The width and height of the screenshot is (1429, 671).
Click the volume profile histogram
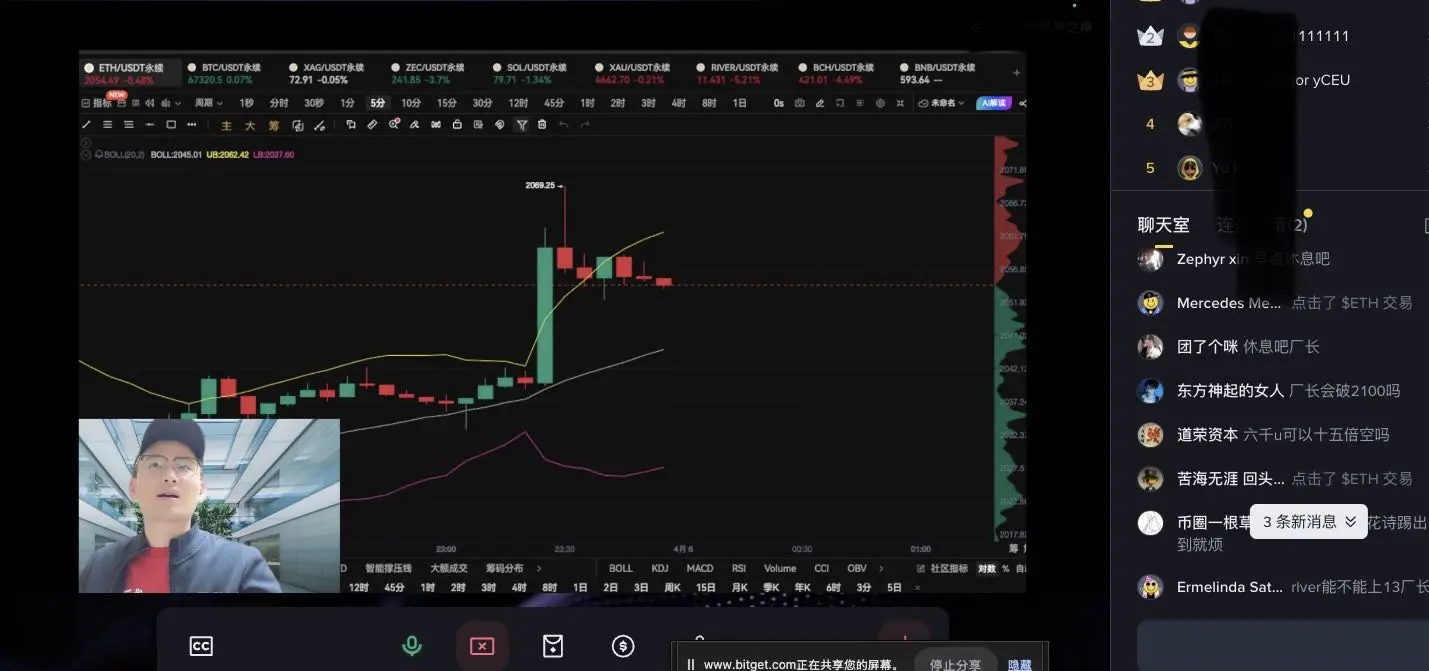pyautogui.click(x=1010, y=340)
